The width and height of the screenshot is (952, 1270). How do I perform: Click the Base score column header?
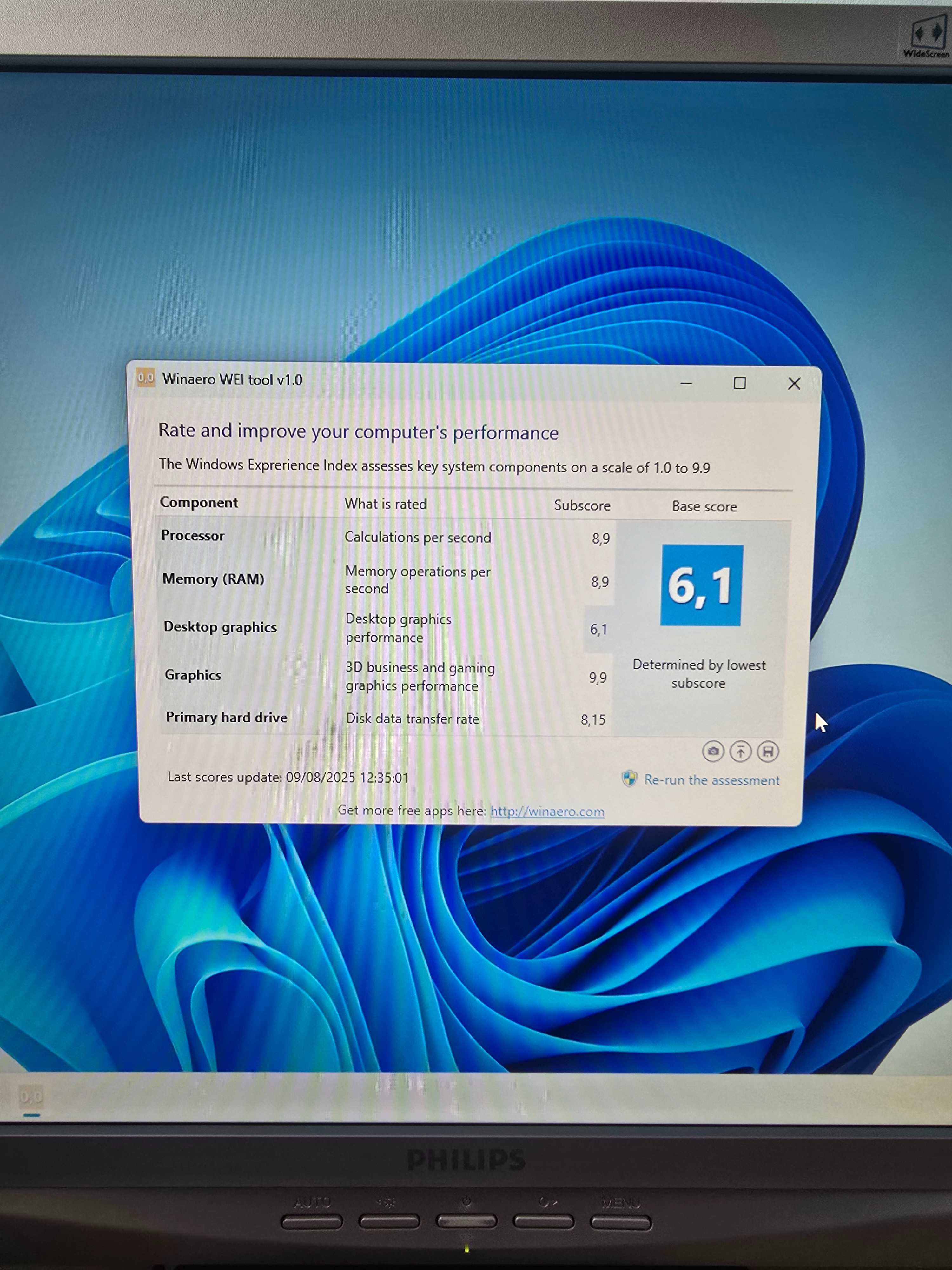tap(704, 506)
